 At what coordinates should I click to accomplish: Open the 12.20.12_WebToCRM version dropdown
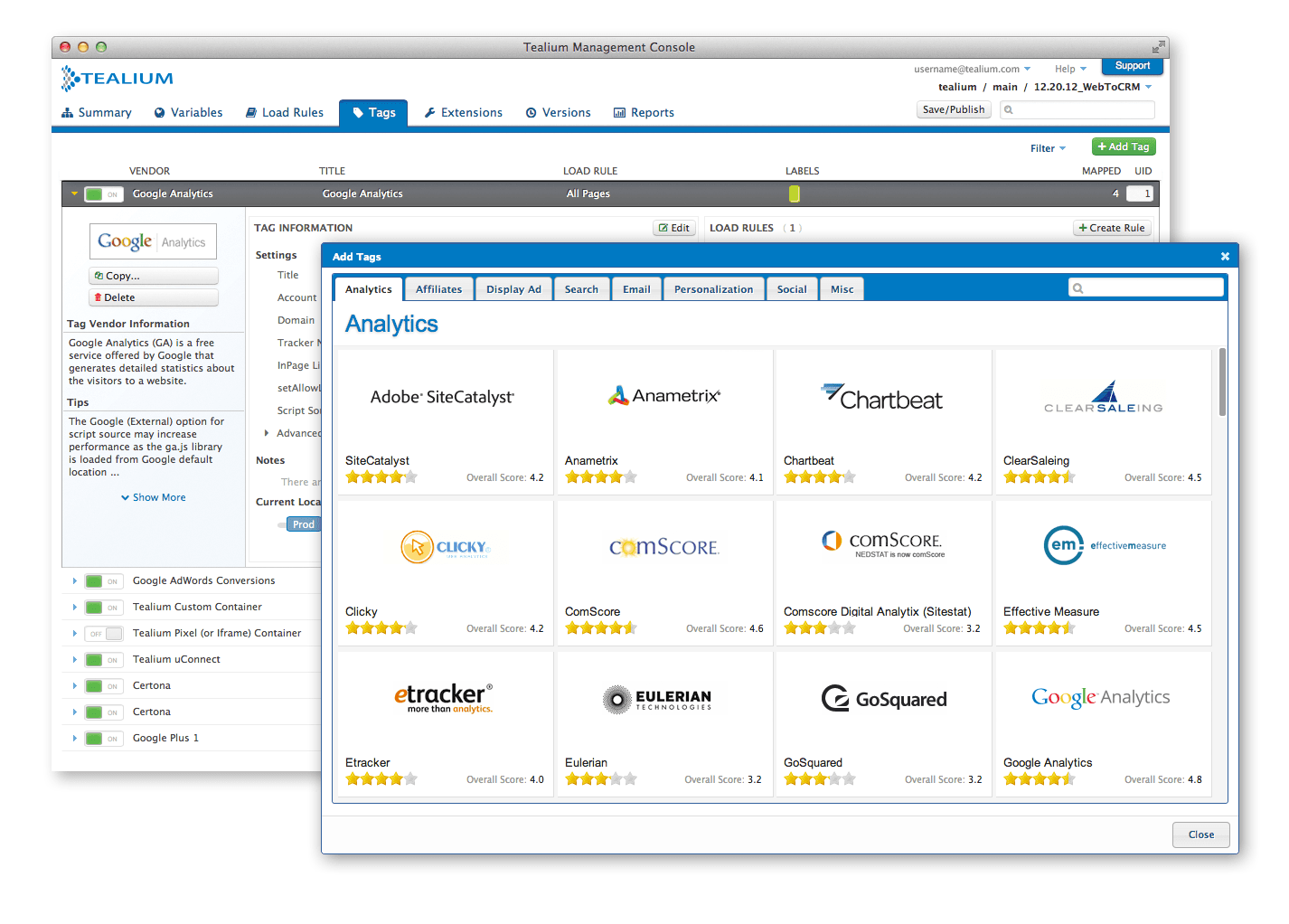tap(1093, 87)
